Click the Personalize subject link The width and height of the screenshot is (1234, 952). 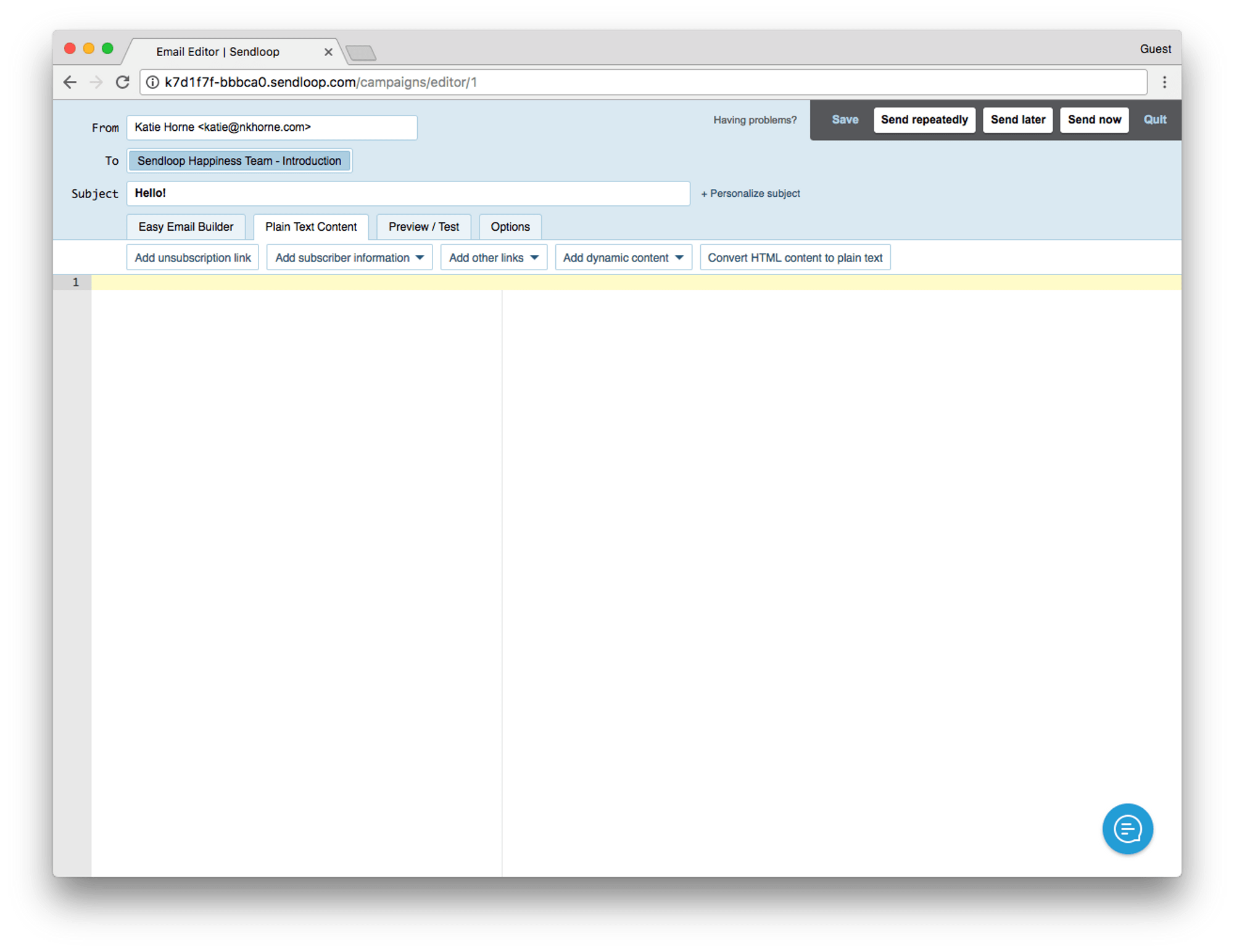tap(750, 193)
